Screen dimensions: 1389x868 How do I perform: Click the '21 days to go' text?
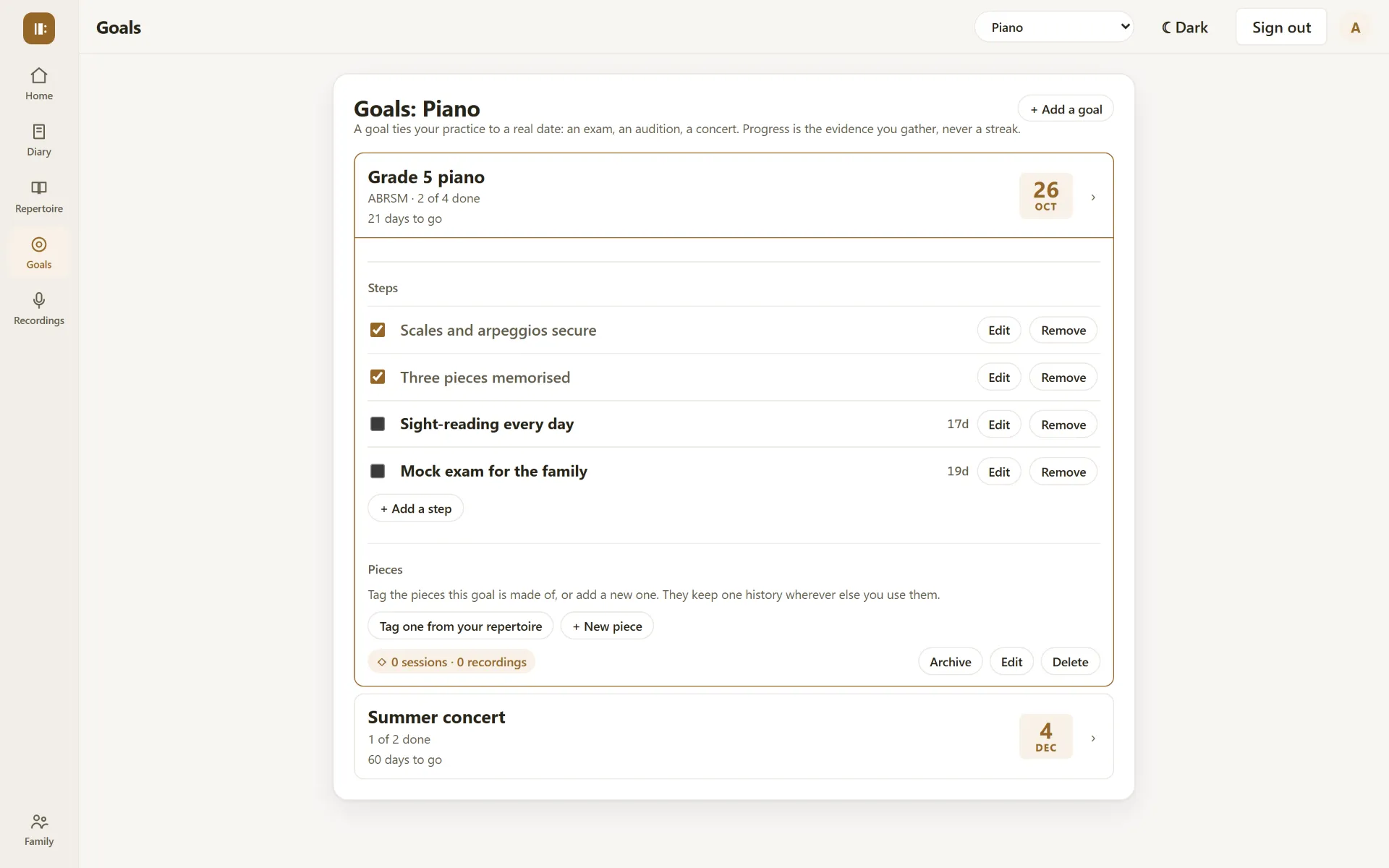(404, 218)
